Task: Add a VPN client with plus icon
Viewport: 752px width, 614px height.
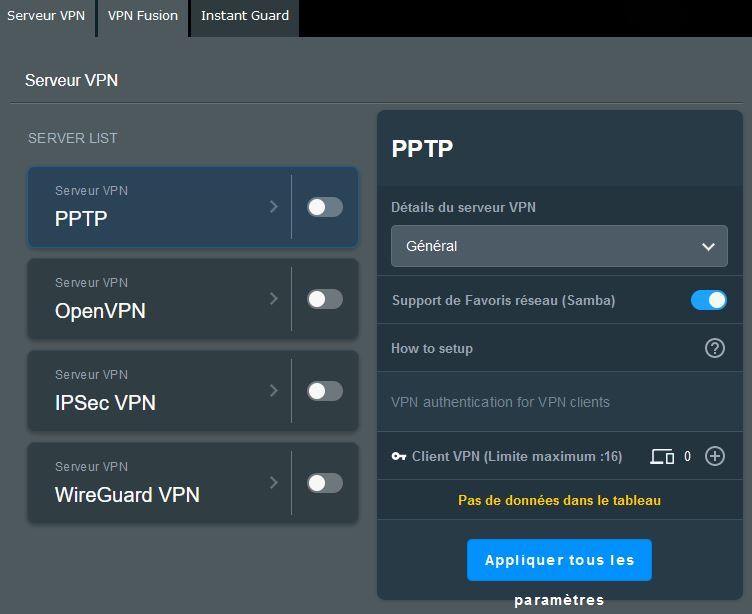Action: pos(714,456)
